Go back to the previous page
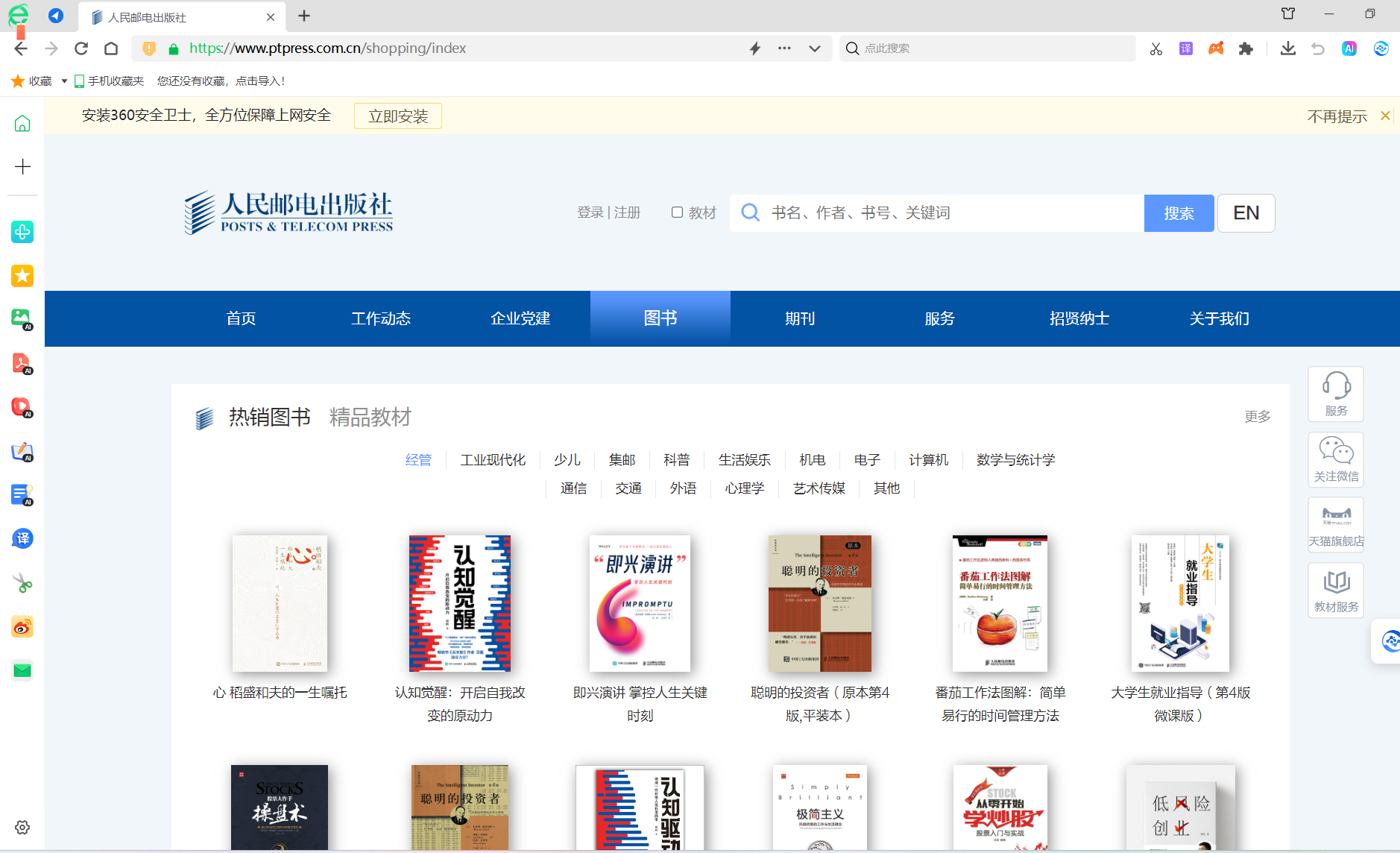The width and height of the screenshot is (1400, 853). (21, 48)
